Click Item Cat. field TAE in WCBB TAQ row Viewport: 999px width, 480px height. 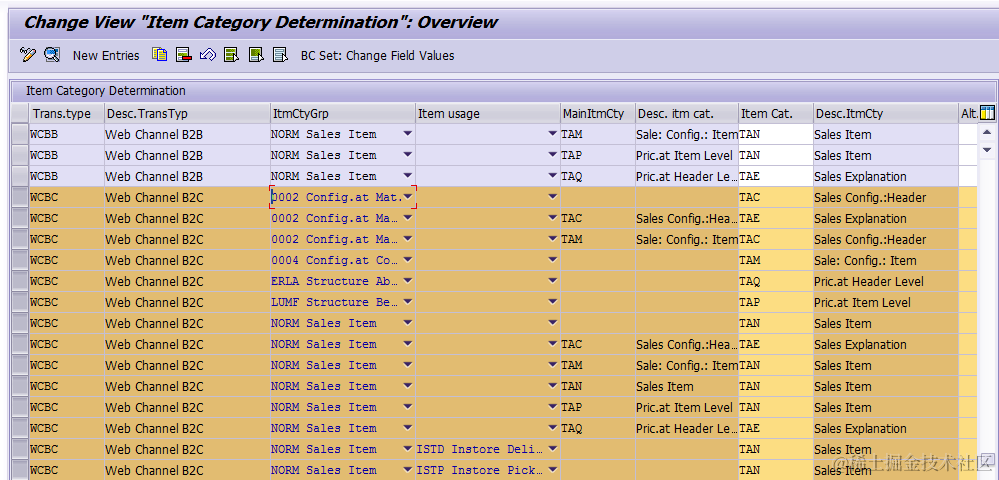[x=775, y=176]
